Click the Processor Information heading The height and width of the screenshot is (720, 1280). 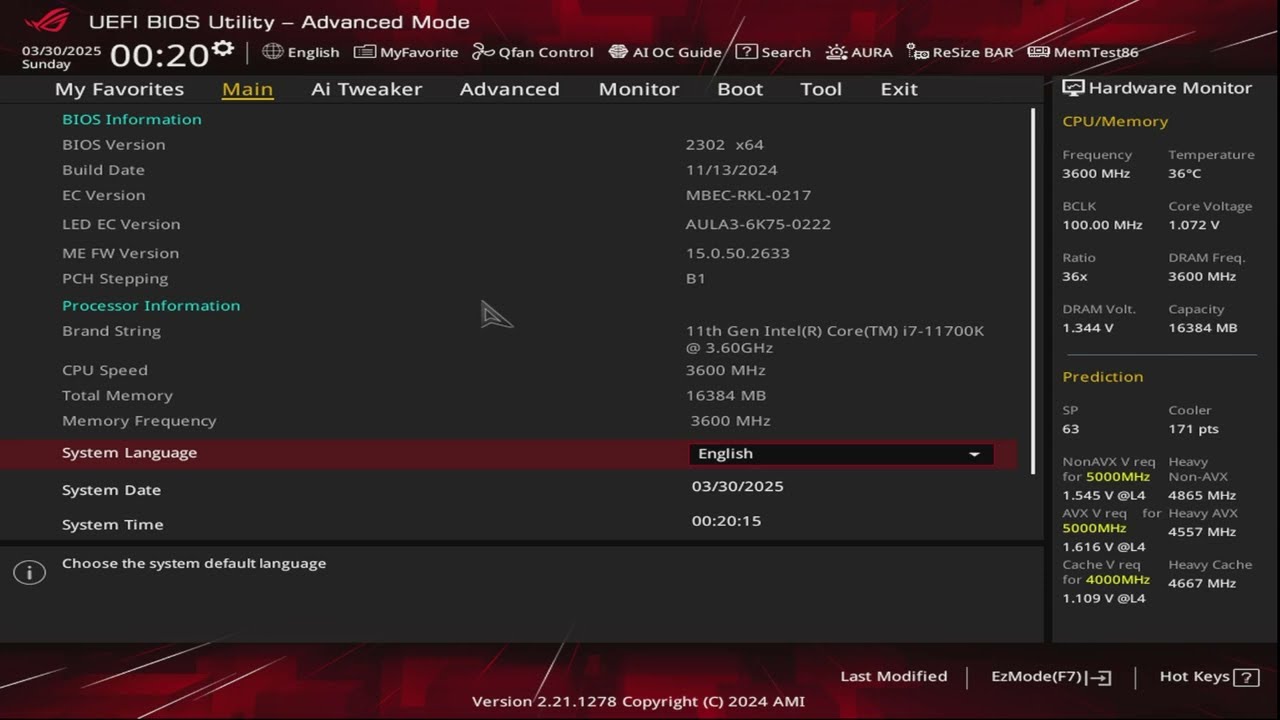(x=151, y=306)
